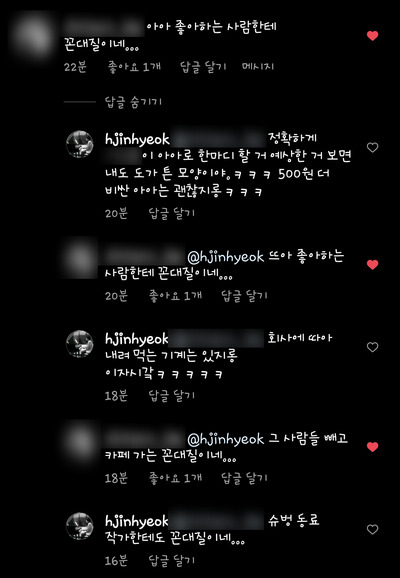Follow @hjinhyeok mention in 20분 blurred-user reply
The image size is (400, 578).
point(226,257)
